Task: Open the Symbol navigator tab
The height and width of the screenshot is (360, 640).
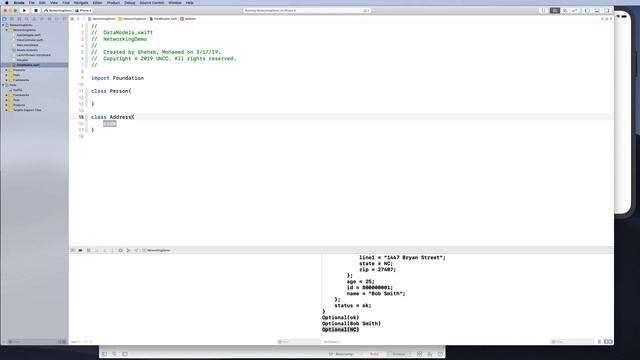Action: [x=19, y=19]
